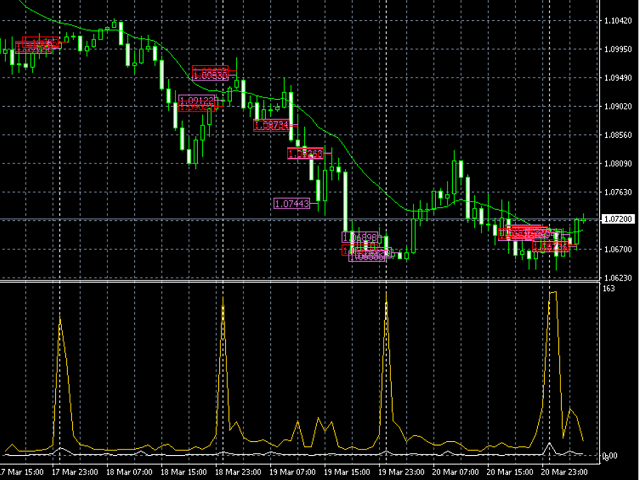
Task: Select the red 1.08784 price label
Action: 271,125
